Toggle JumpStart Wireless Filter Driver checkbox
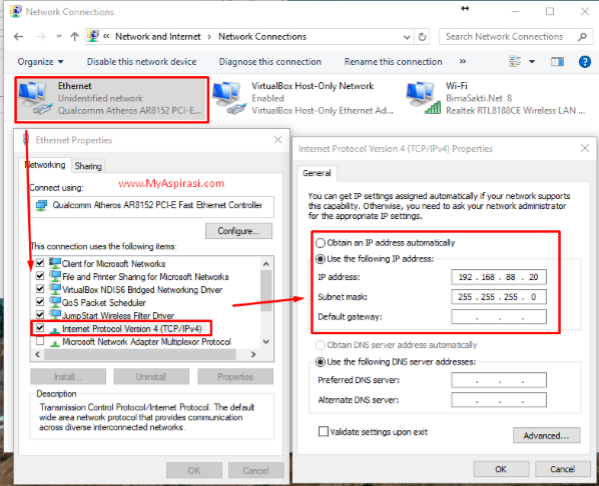Screen dimensions: 599x486 click(x=40, y=315)
